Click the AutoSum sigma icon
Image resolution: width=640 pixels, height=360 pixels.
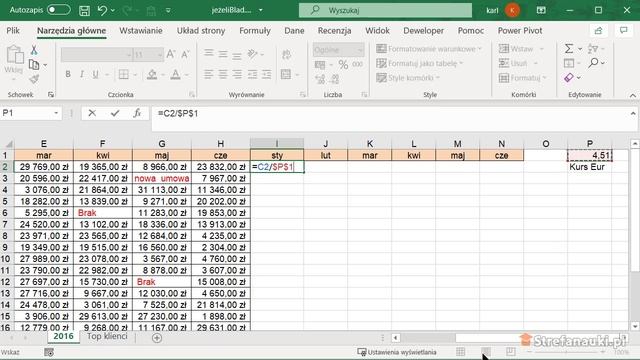[569, 49]
